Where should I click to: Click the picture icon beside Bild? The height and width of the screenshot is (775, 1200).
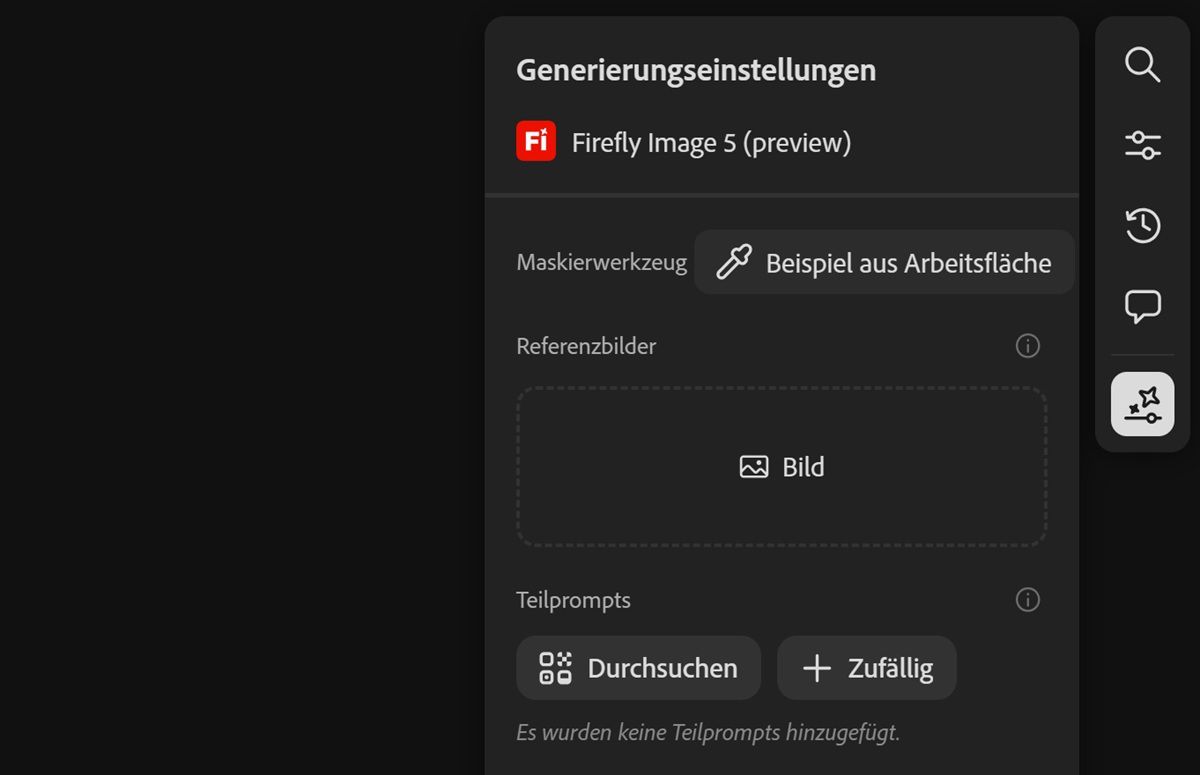[754, 467]
